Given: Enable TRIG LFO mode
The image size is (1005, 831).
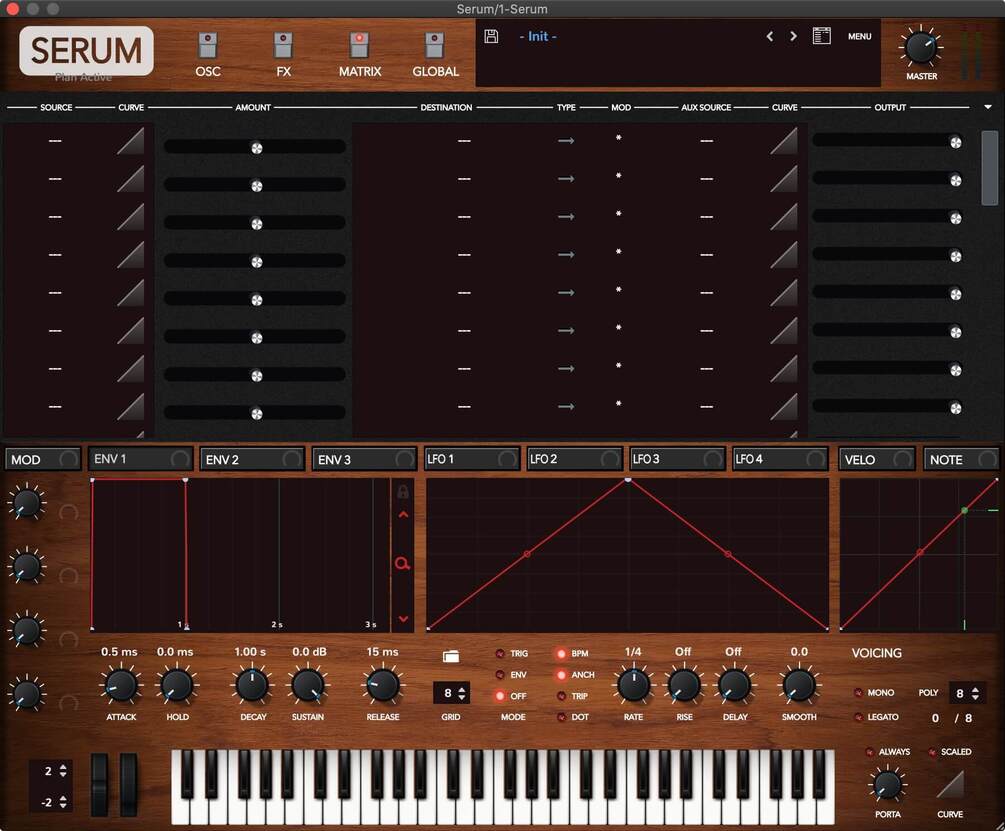Looking at the screenshot, I should pyautogui.click(x=500, y=654).
